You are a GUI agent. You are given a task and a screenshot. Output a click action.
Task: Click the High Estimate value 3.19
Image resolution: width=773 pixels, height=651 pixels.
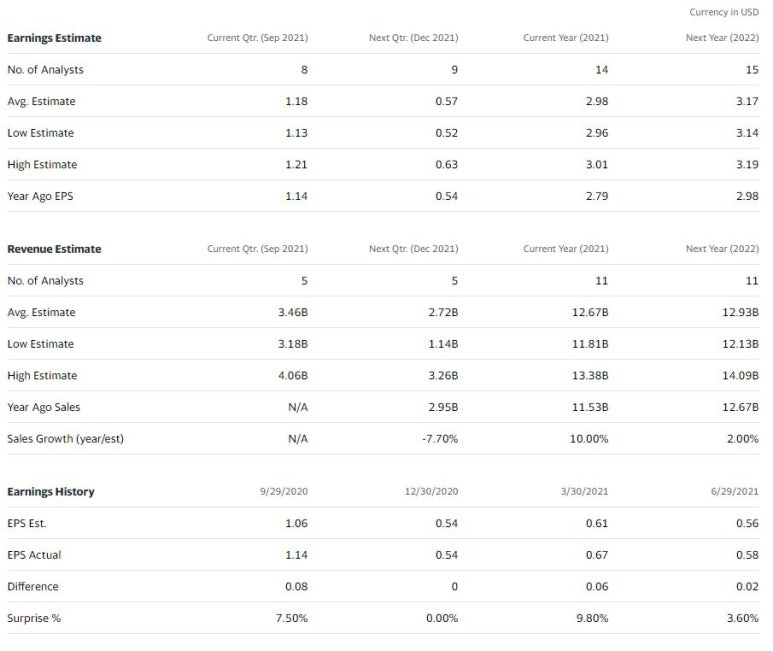pyautogui.click(x=747, y=164)
